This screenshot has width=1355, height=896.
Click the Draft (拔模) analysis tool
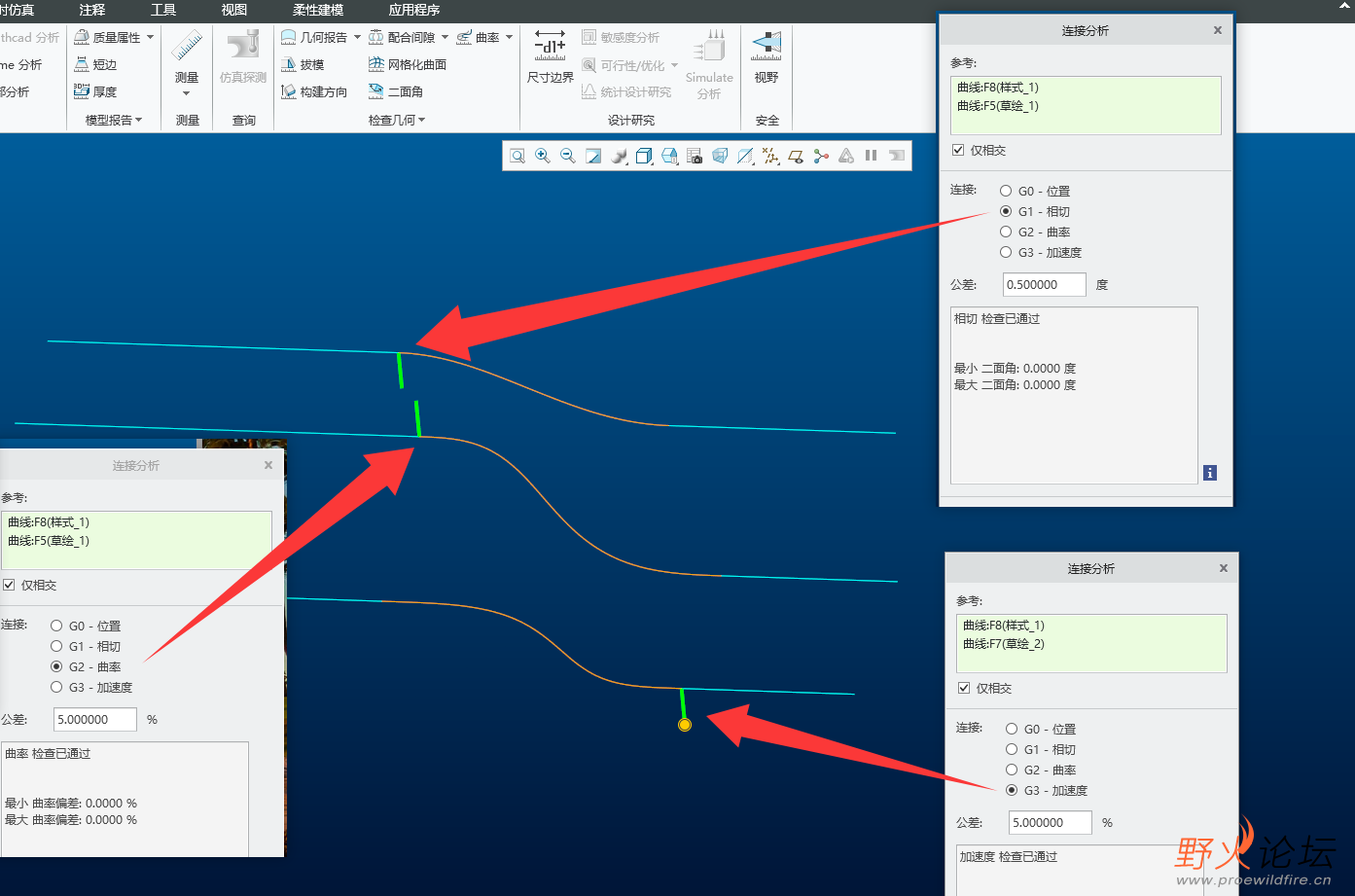[303, 64]
